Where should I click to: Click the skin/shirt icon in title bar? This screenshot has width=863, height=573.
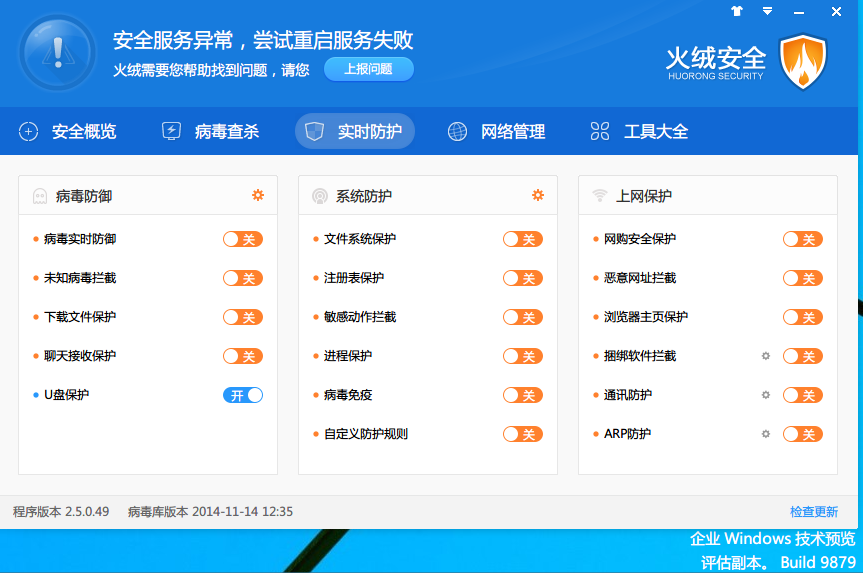tap(738, 12)
